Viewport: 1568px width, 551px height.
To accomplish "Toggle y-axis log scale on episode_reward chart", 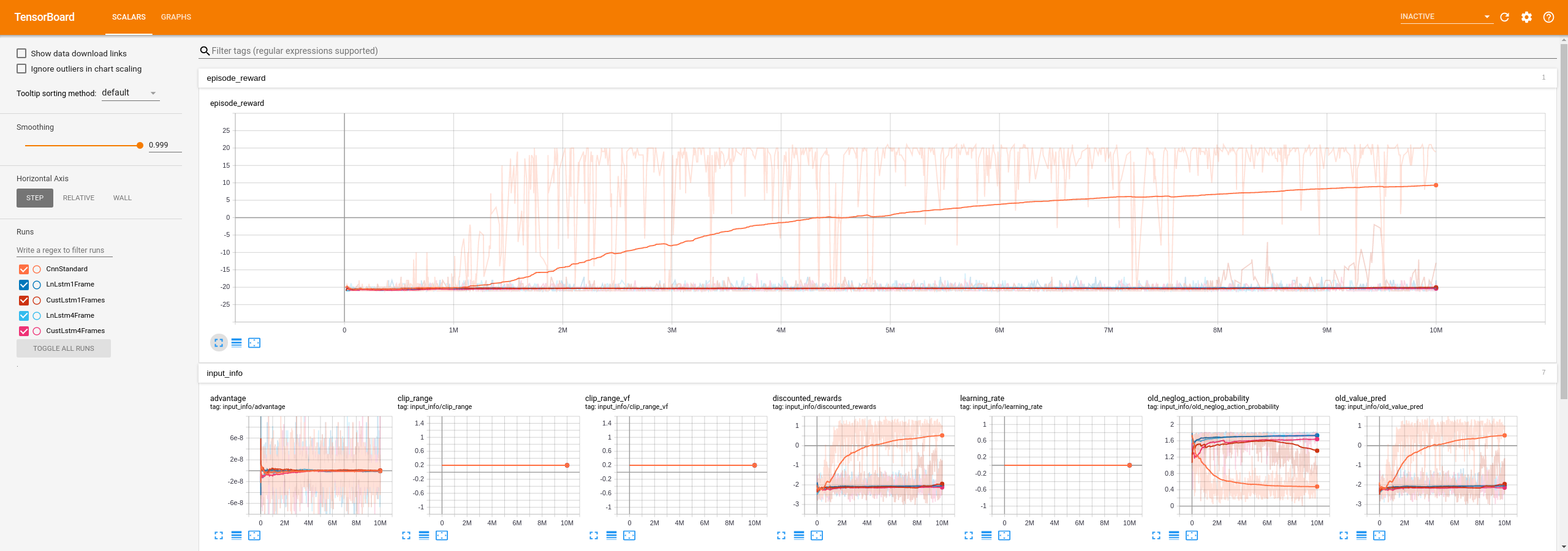I will (x=237, y=343).
